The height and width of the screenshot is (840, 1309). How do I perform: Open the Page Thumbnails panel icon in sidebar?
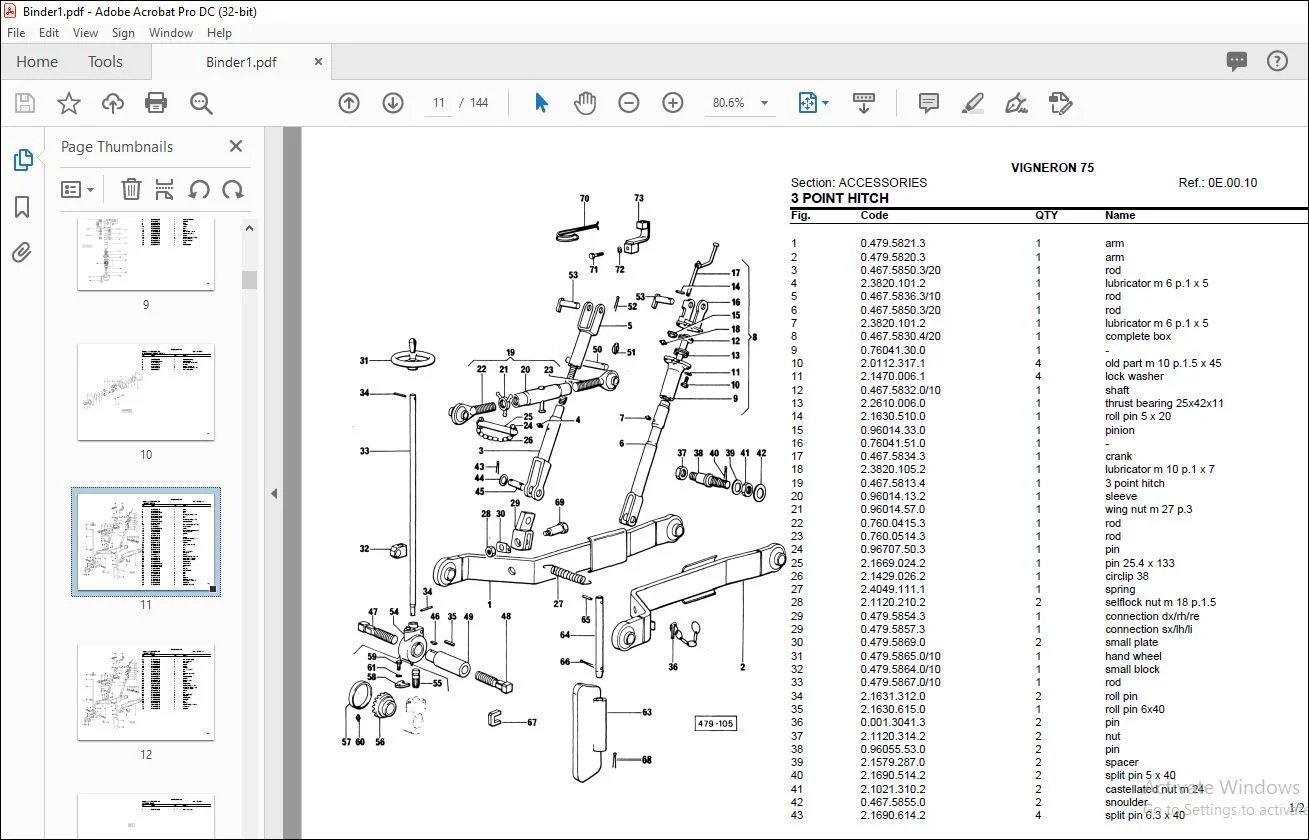click(22, 160)
